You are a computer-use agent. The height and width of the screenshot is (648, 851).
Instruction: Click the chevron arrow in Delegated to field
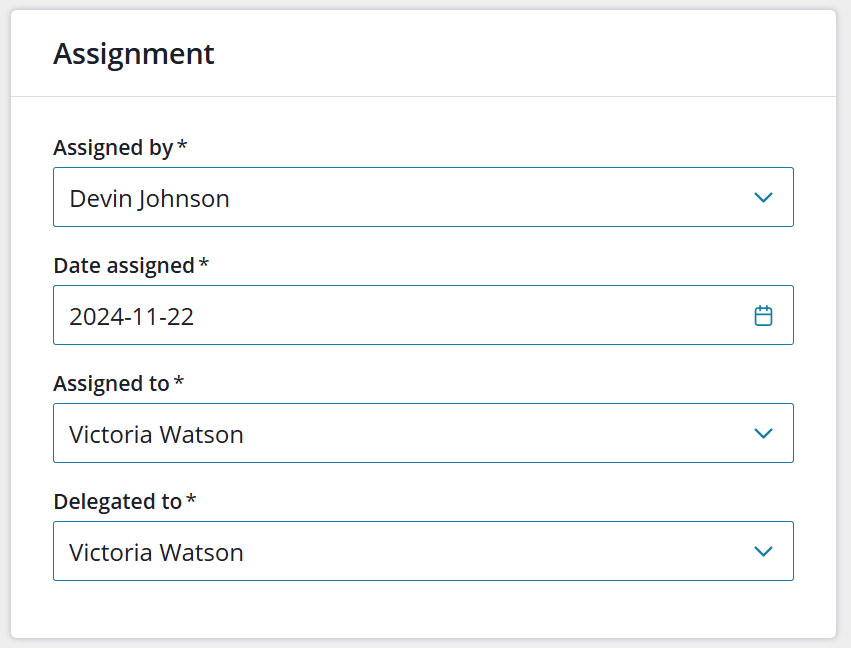point(763,551)
